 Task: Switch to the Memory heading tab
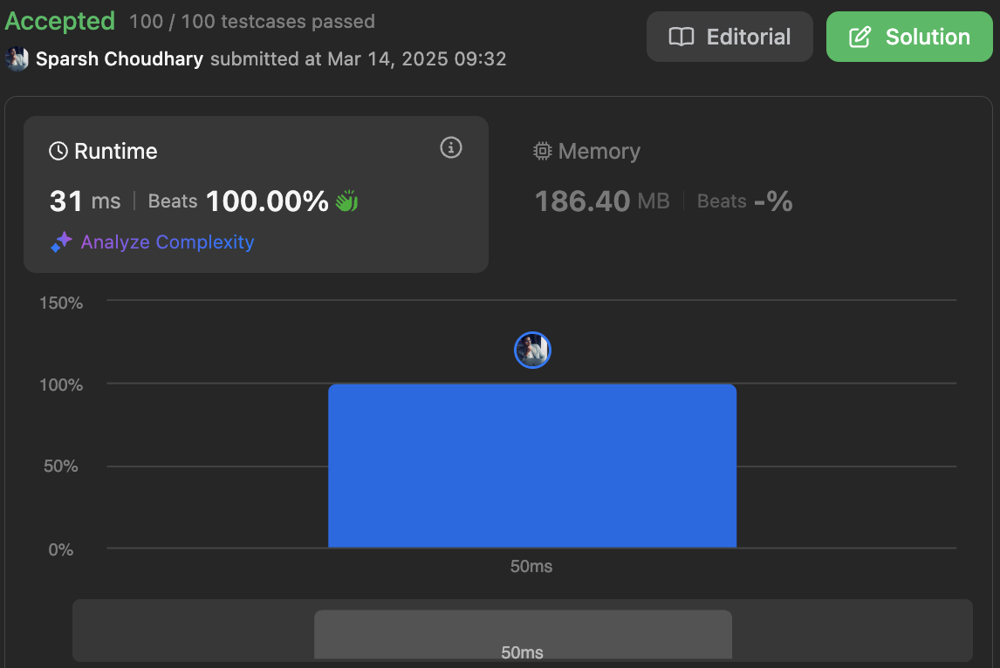tap(599, 151)
